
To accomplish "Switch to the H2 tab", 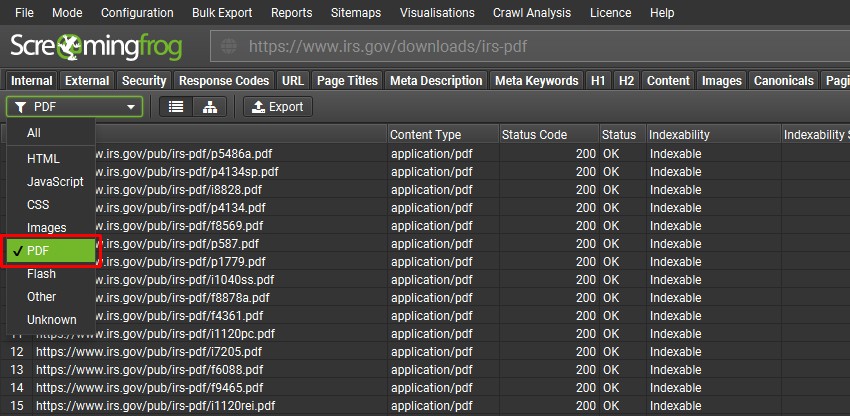I will [626, 81].
